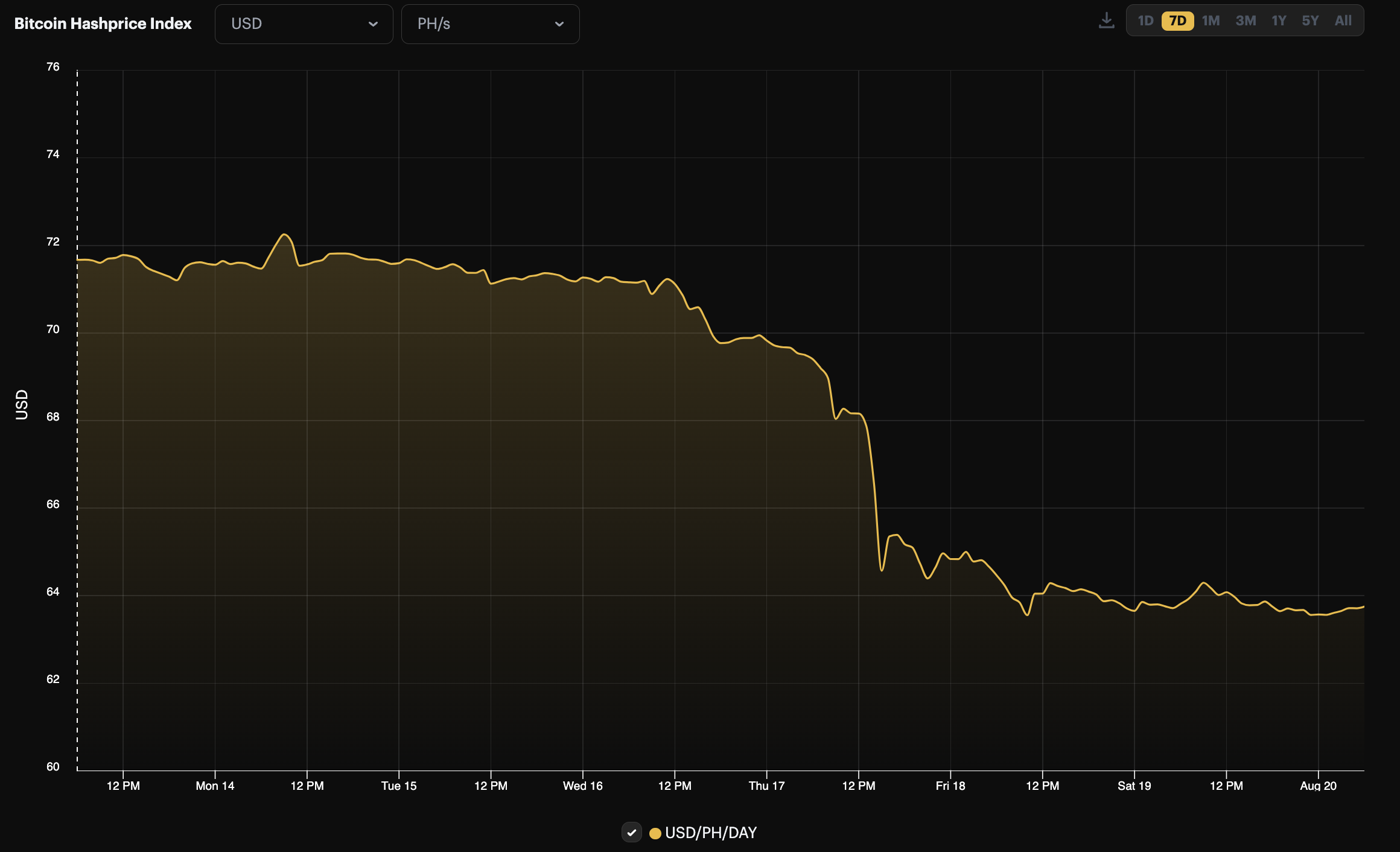Viewport: 1400px width, 852px height.
Task: Click the USD/PH/DAY legend label text
Action: pos(710,833)
